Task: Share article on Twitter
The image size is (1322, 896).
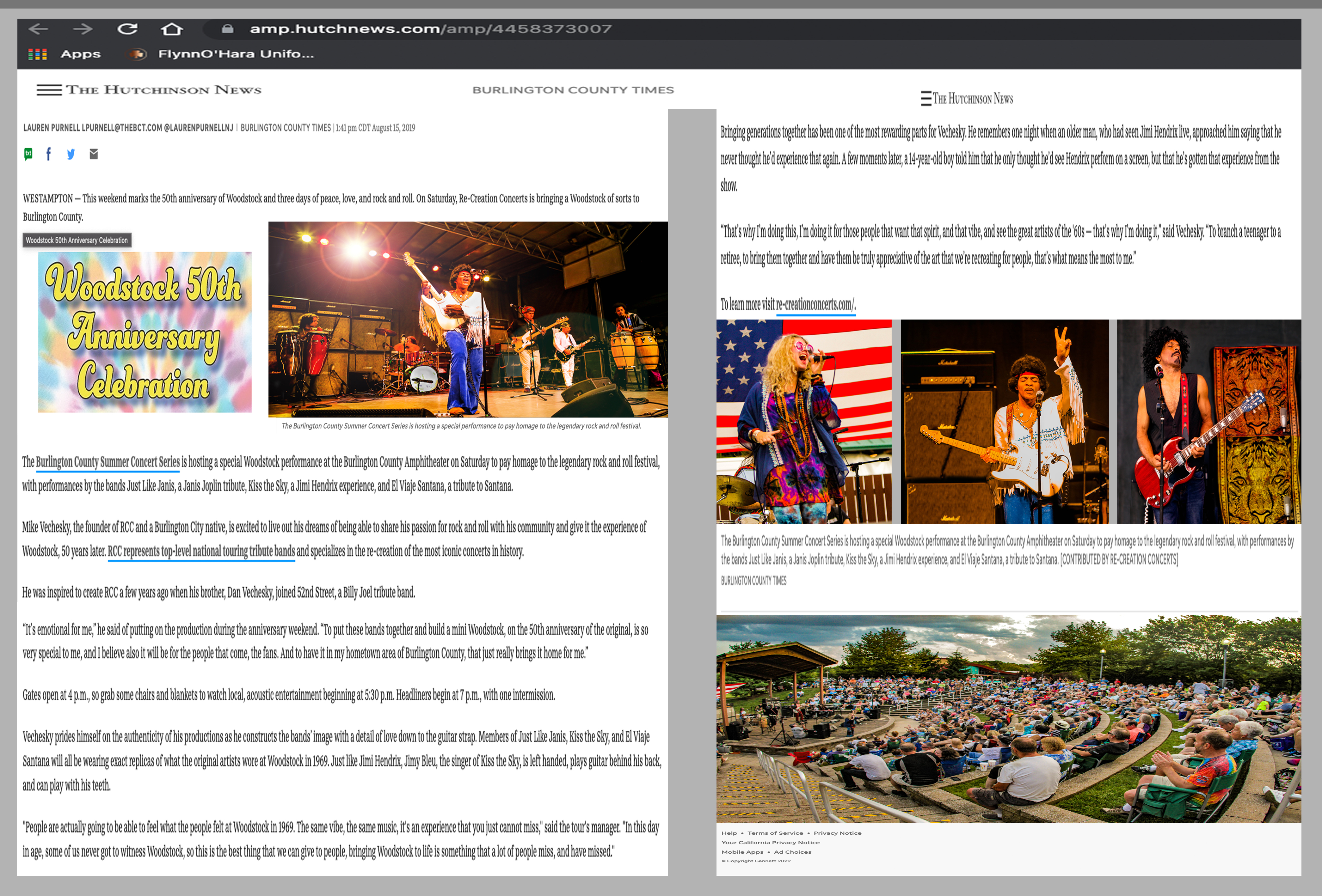Action: [x=71, y=154]
